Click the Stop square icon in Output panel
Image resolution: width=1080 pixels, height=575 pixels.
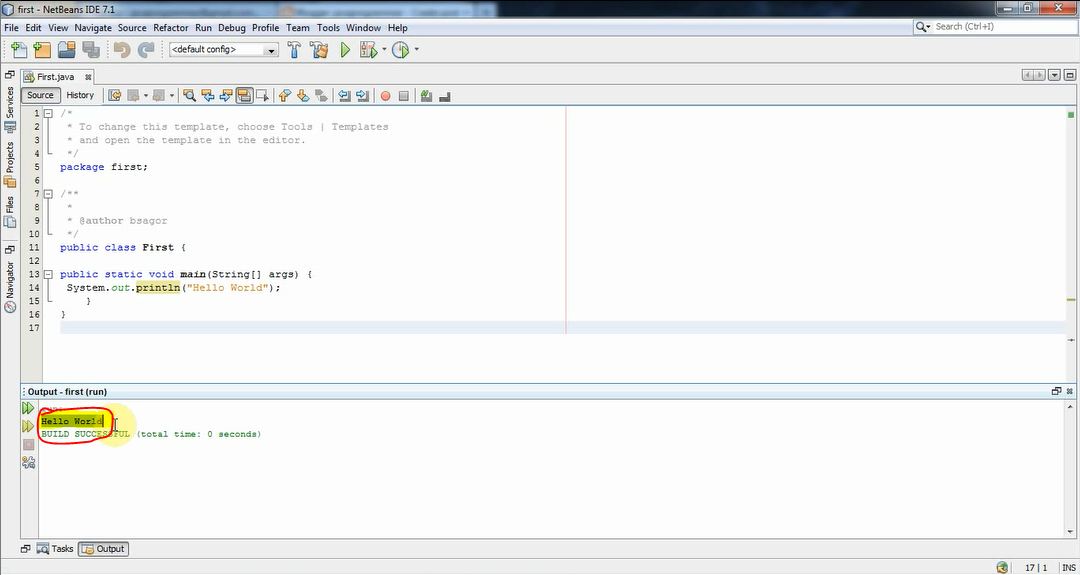tap(28, 445)
